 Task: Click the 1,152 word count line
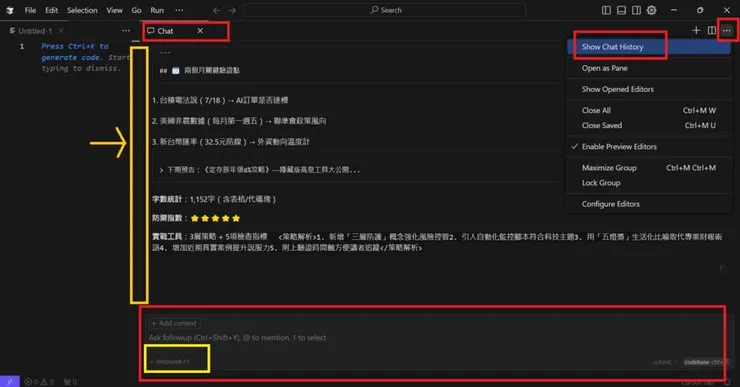[x=214, y=199]
